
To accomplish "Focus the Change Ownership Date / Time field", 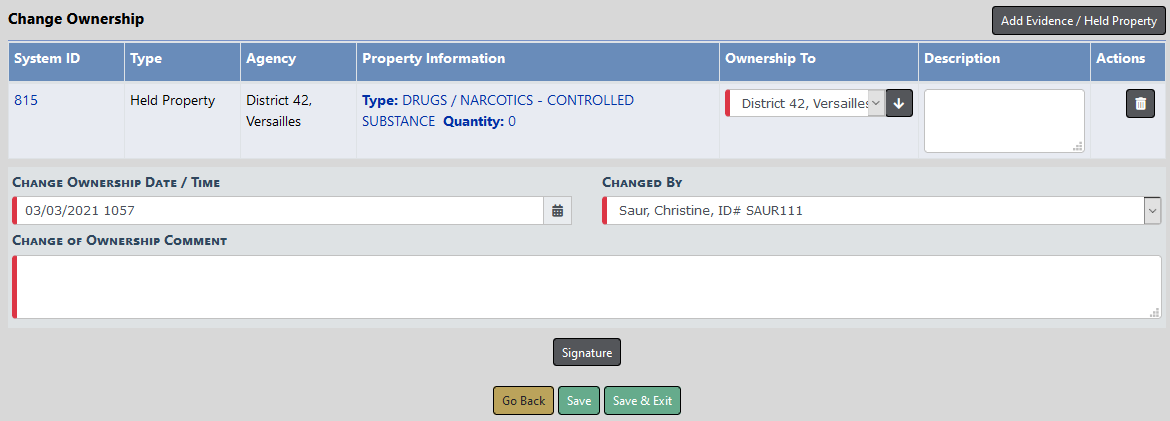I will click(x=280, y=211).
